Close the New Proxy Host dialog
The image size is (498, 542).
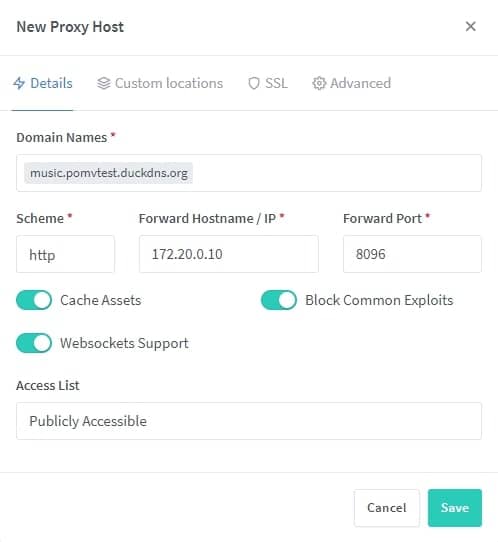470,26
